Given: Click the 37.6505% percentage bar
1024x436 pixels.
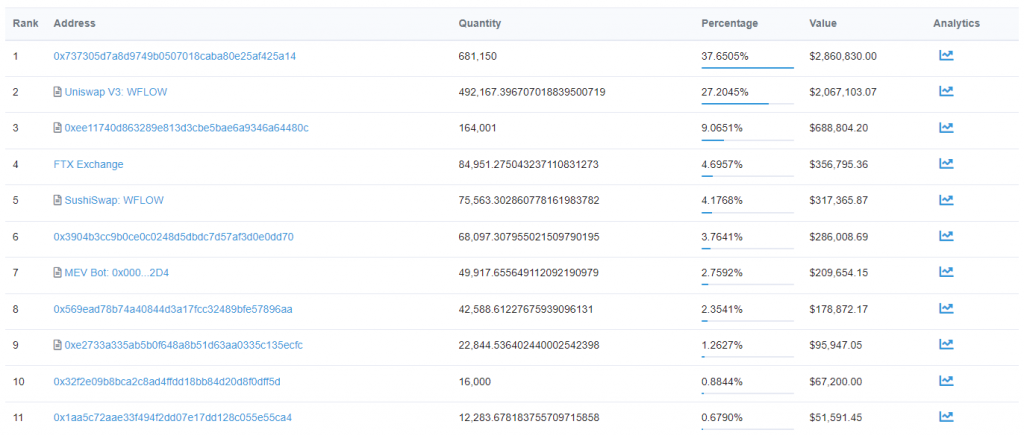Looking at the screenshot, I should click(748, 67).
